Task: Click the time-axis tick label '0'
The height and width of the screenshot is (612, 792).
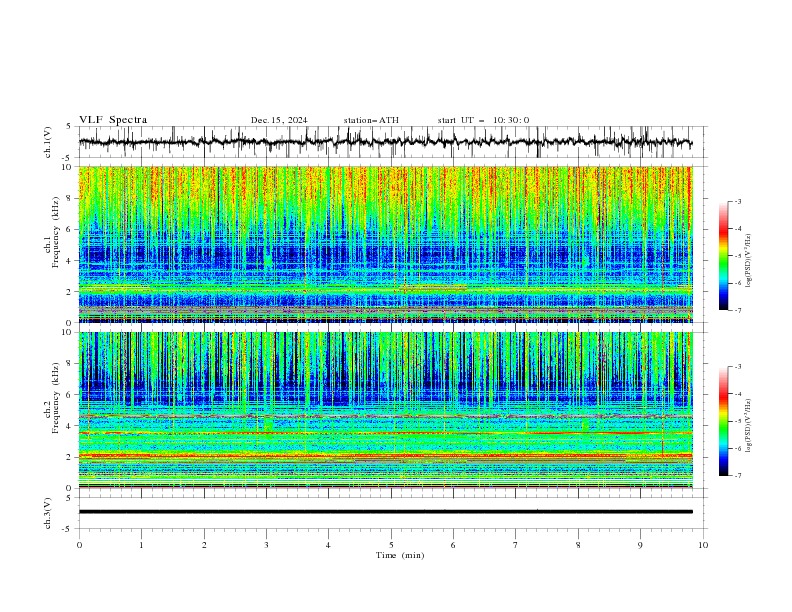Action: coord(79,545)
